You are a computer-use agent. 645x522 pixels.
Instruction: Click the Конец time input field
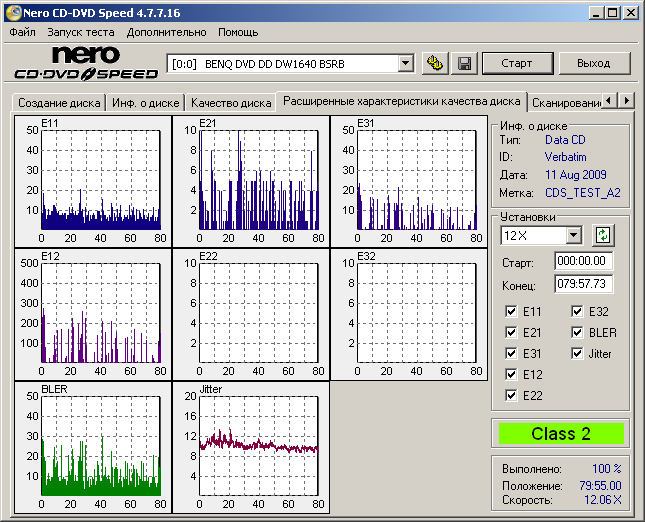pos(583,284)
